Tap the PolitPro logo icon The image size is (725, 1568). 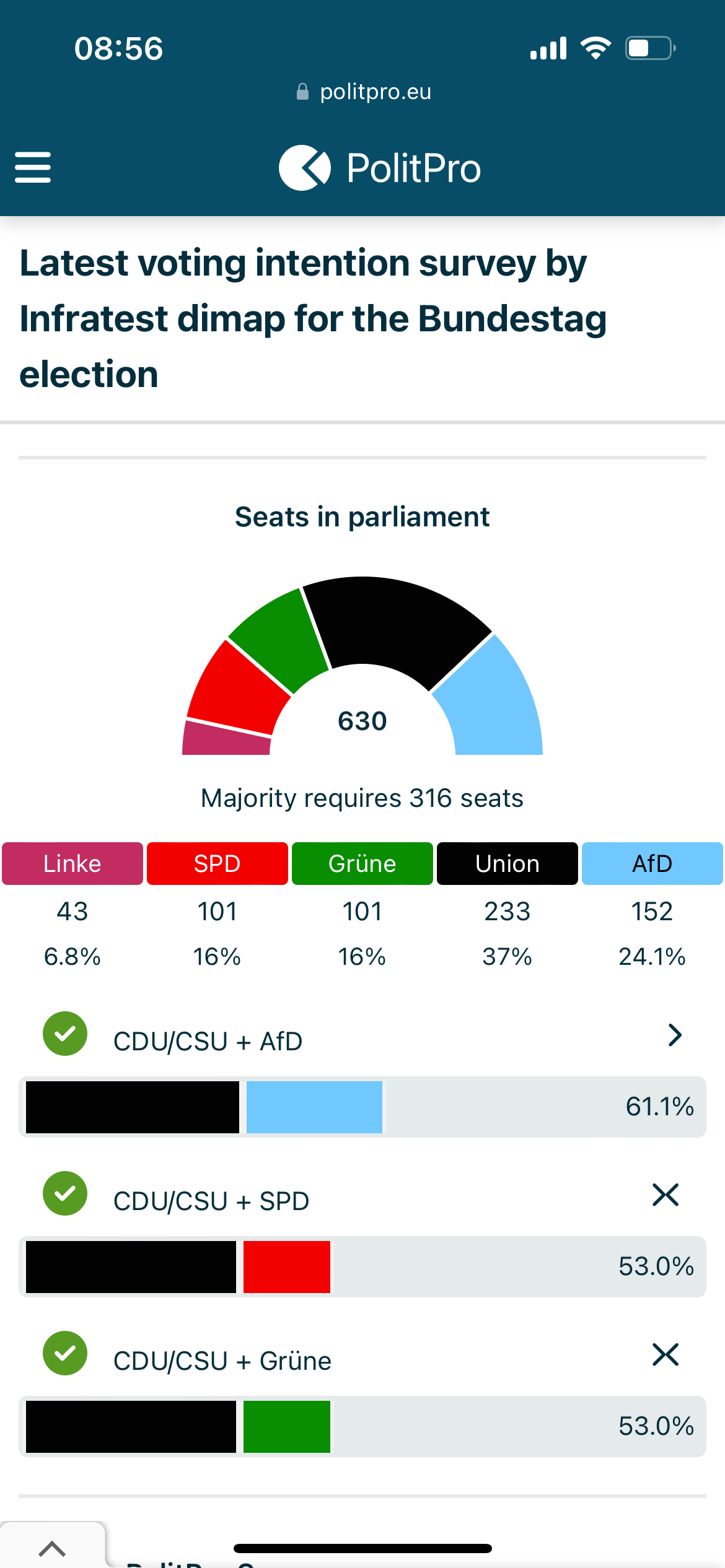point(304,168)
